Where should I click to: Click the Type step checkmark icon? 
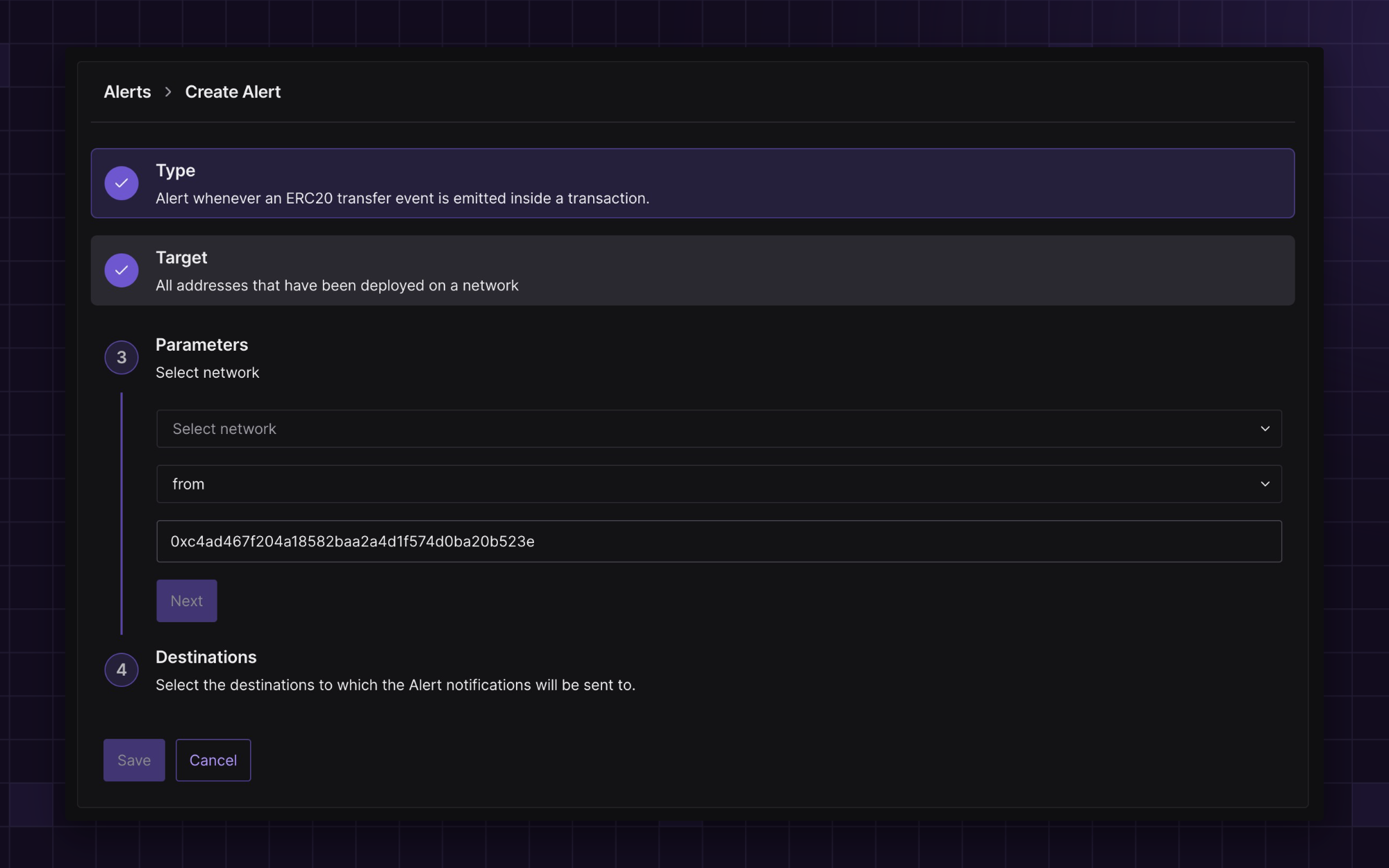(x=122, y=183)
